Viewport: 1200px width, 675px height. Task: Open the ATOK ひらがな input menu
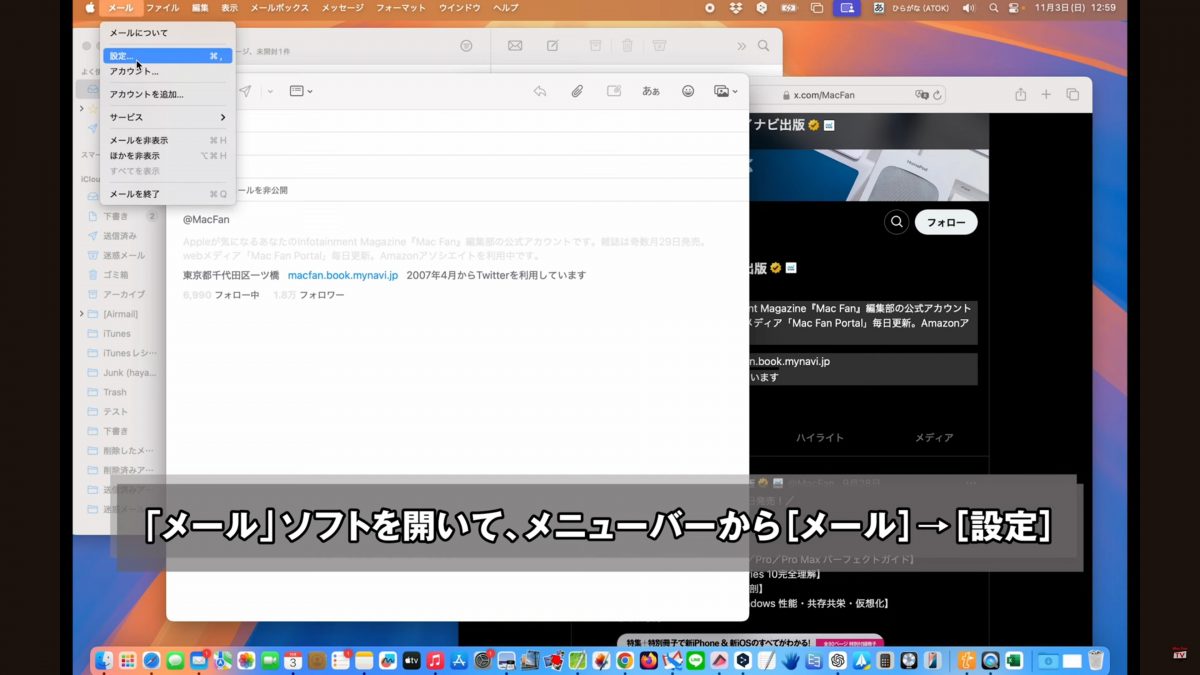911,8
